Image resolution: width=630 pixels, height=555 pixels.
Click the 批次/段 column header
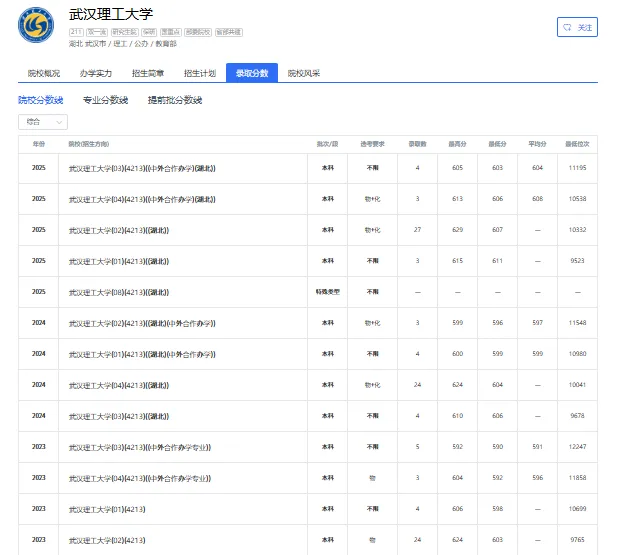pyautogui.click(x=327, y=144)
